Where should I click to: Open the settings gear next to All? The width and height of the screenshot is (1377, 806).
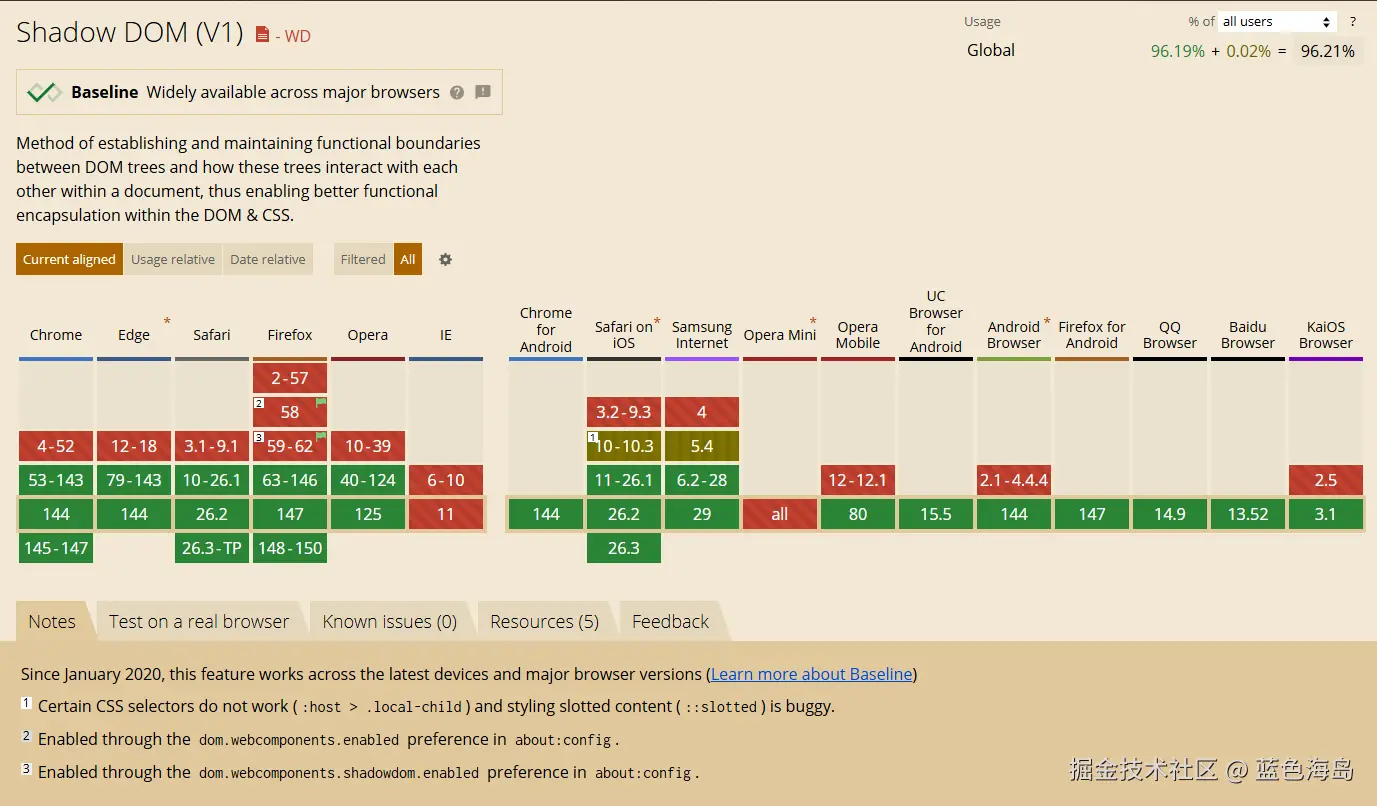446,259
